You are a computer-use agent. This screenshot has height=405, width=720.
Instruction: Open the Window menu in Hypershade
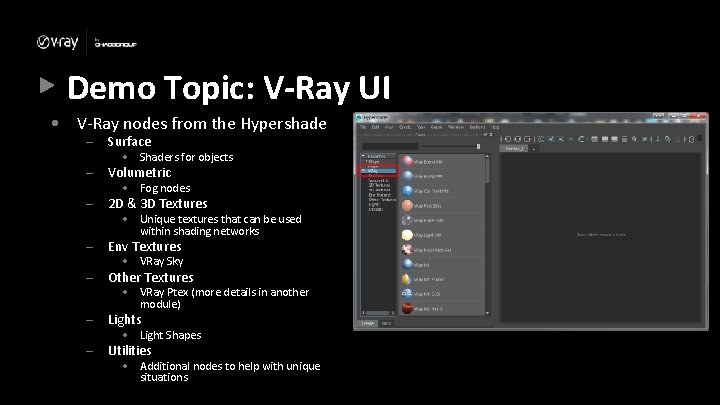click(456, 127)
